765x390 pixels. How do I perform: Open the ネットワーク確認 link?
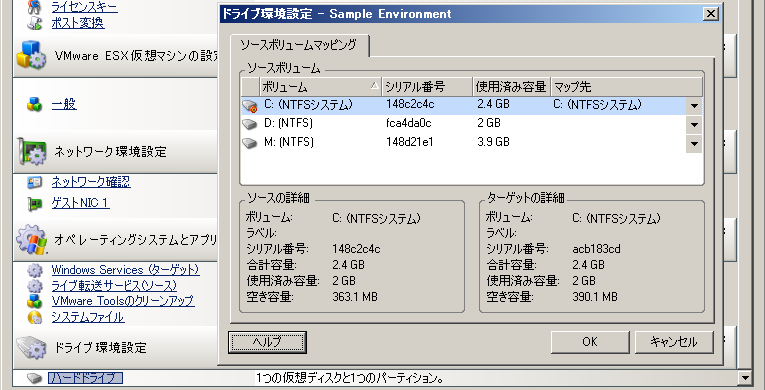(91, 182)
